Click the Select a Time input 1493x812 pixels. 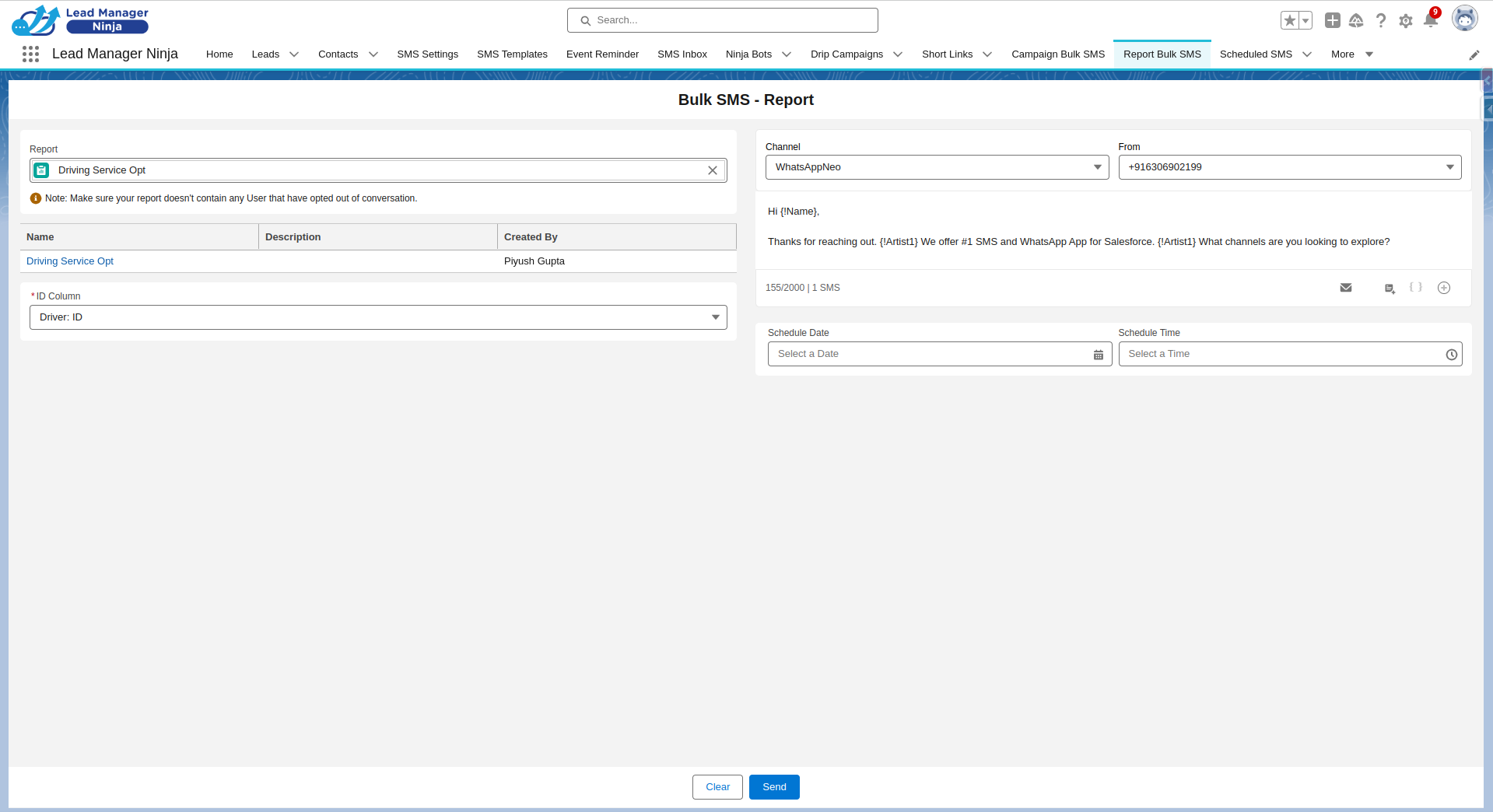[x=1290, y=354]
